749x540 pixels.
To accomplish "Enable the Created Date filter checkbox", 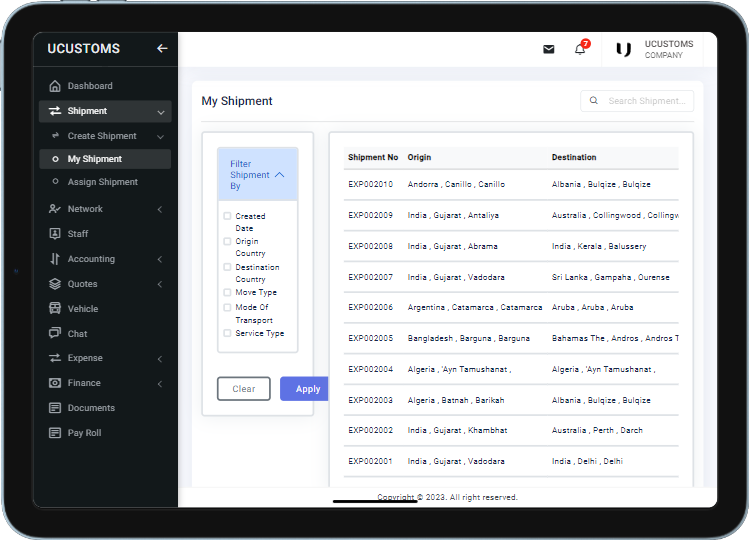I will 227,216.
